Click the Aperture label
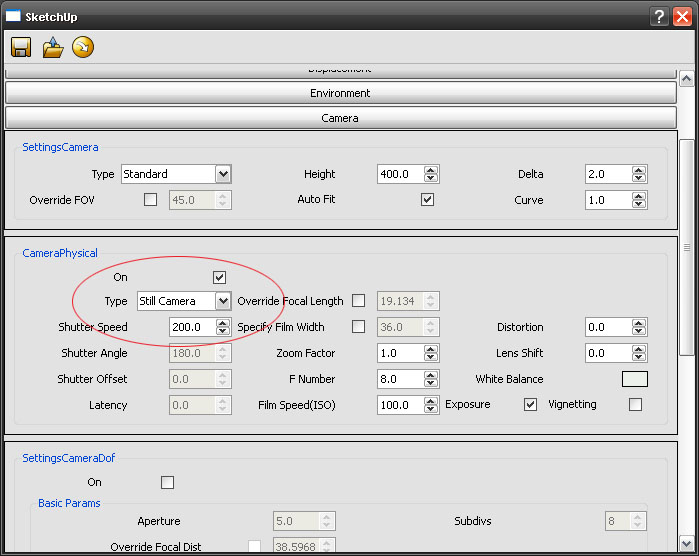The height and width of the screenshot is (556, 699). point(159,521)
